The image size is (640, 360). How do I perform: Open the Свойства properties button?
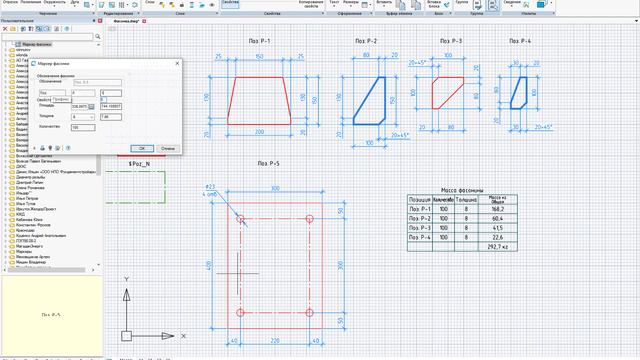[x=230, y=3]
